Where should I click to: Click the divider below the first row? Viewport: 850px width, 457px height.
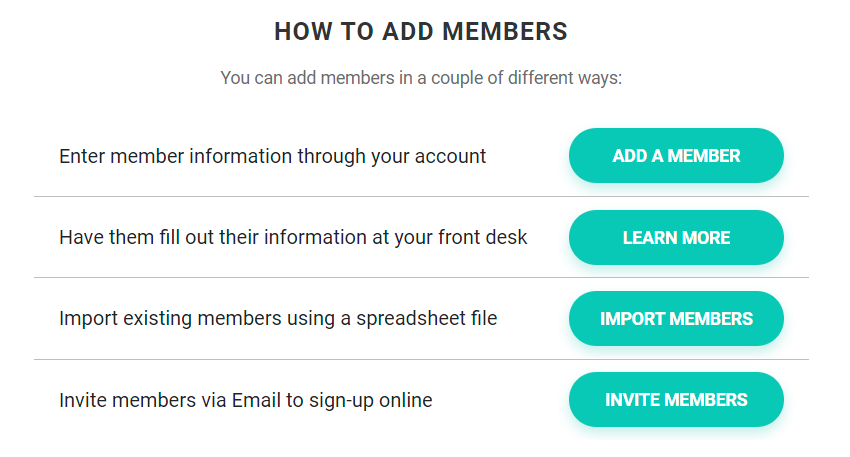(x=421, y=197)
